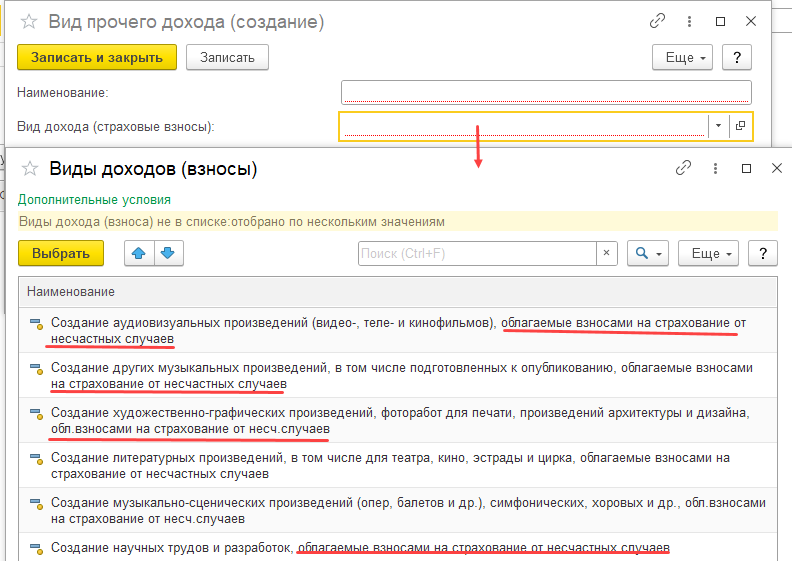Focus the 'Наименование' input field
The image size is (792, 561).
pos(546,92)
